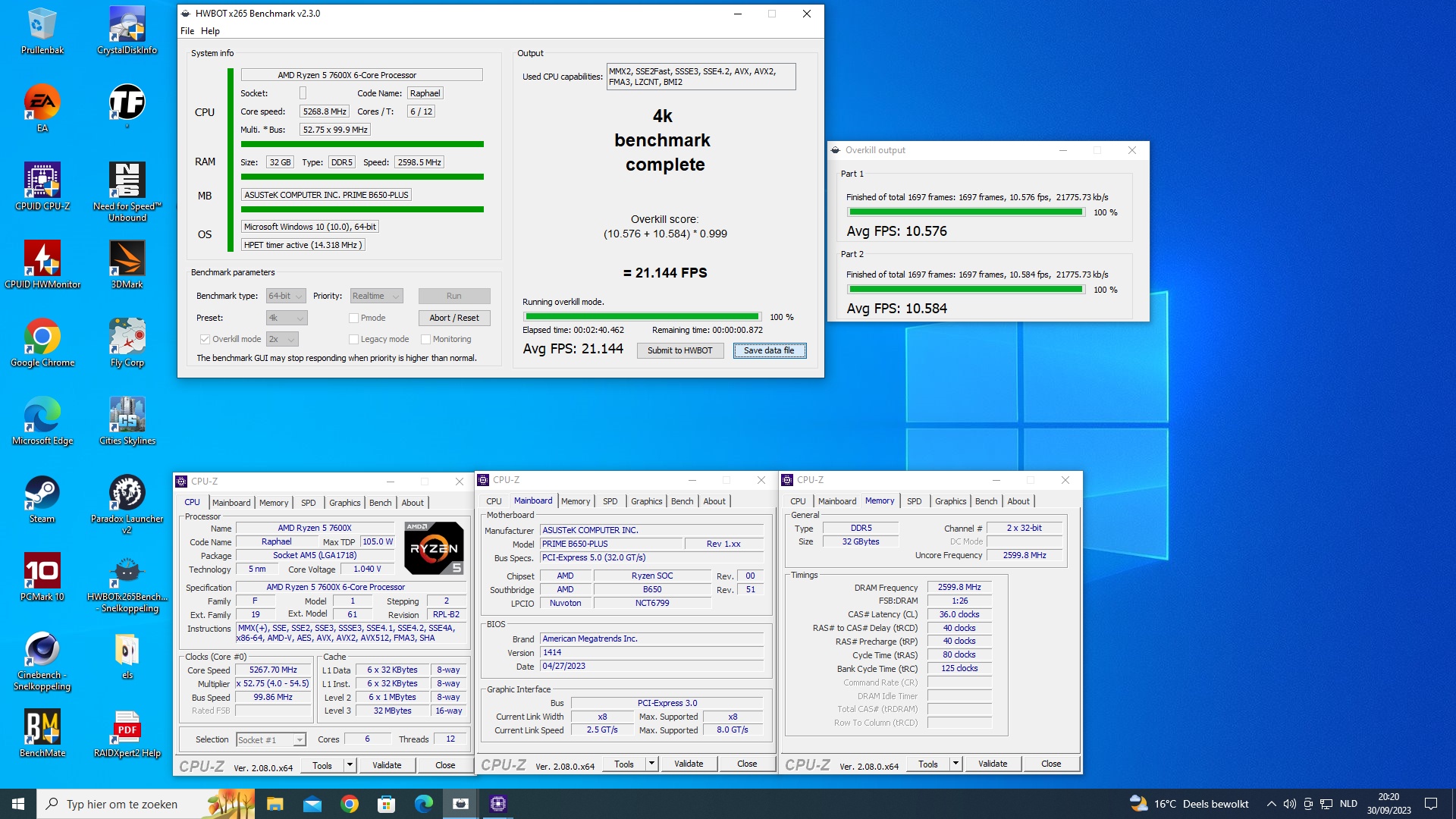Launch Cities Skylines desktop icon
This screenshot has height=819, width=1456.
[127, 421]
